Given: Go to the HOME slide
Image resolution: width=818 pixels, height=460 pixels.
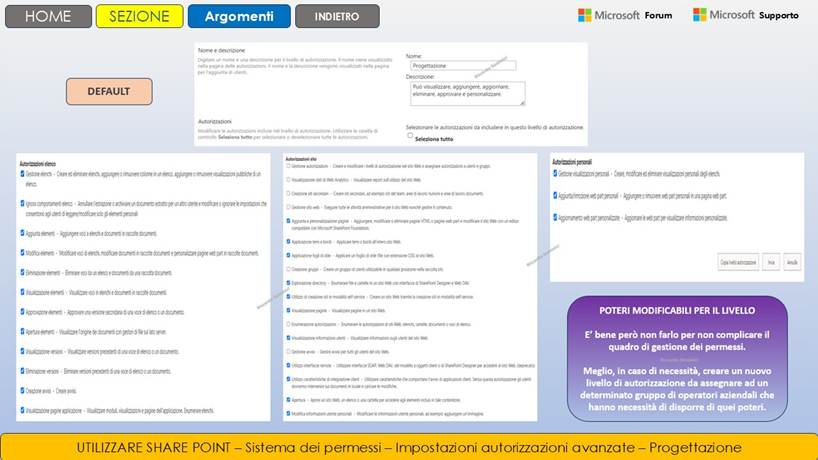Looking at the screenshot, I should (x=48, y=16).
